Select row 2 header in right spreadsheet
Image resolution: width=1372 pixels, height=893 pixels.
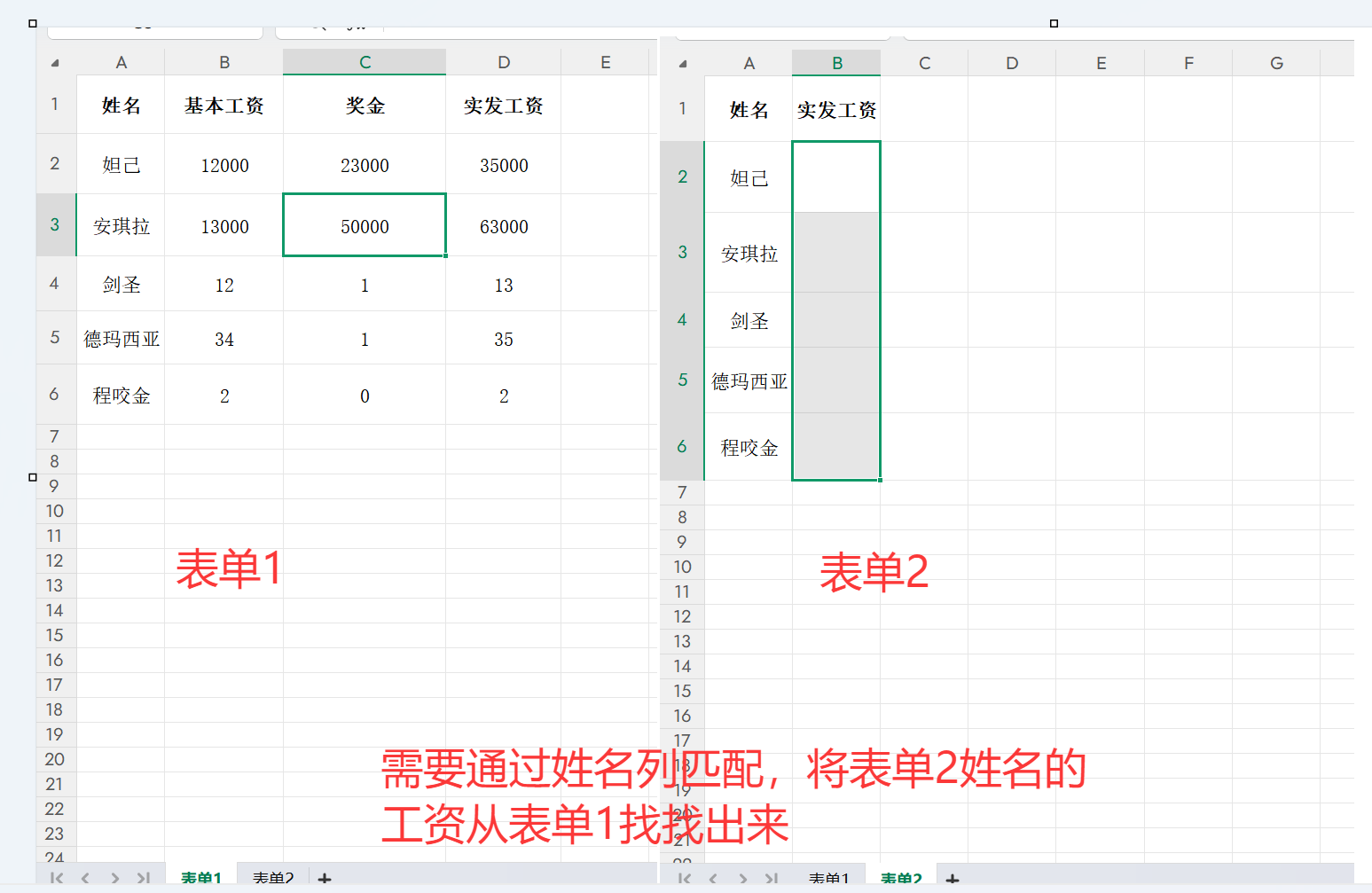tap(682, 177)
